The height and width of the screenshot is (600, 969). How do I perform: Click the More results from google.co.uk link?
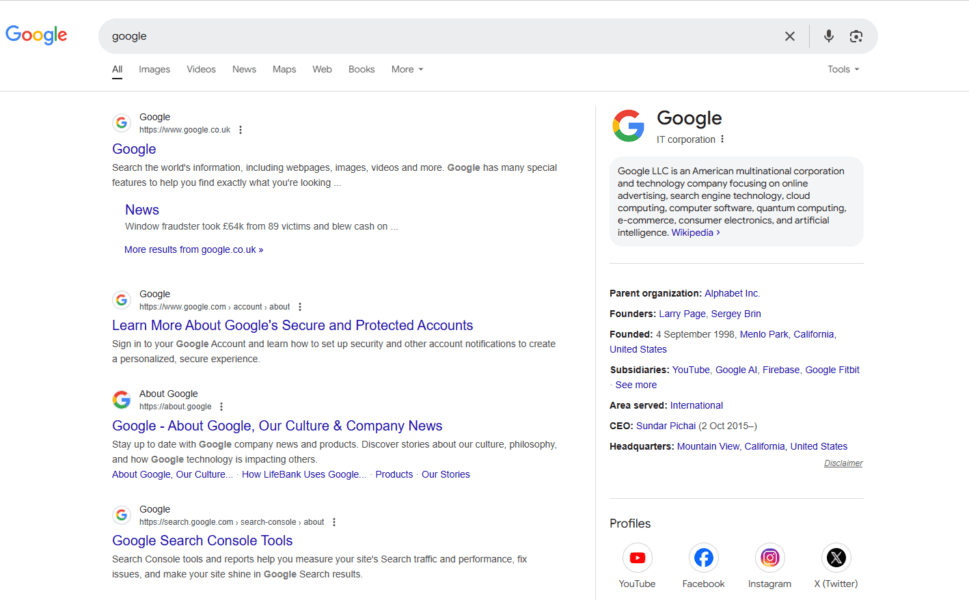[193, 248]
